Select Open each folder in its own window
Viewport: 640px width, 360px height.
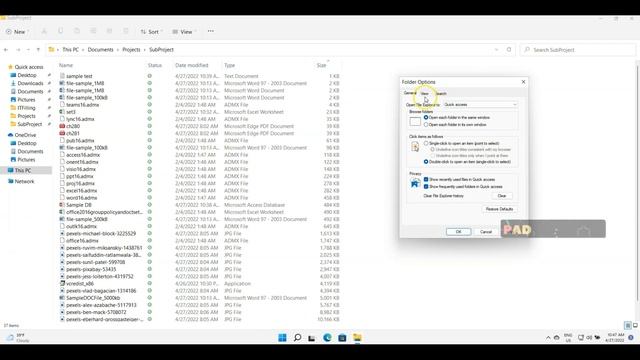(x=426, y=124)
